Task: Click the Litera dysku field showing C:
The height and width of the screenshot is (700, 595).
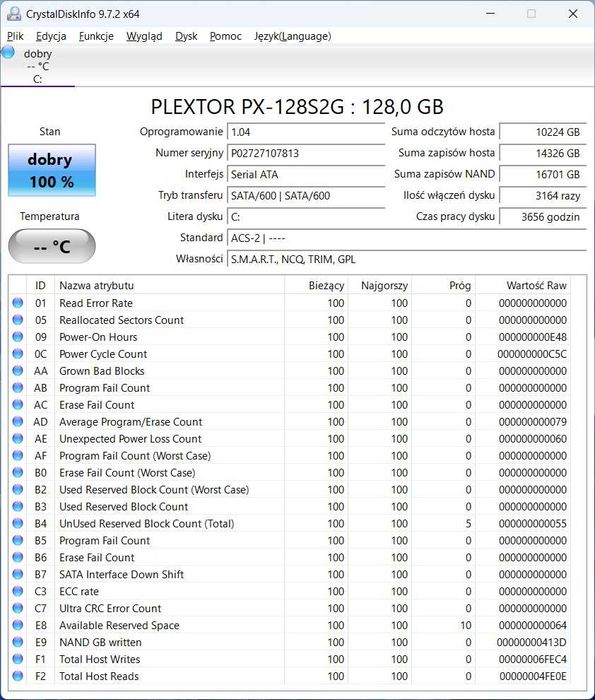Action: coord(306,217)
